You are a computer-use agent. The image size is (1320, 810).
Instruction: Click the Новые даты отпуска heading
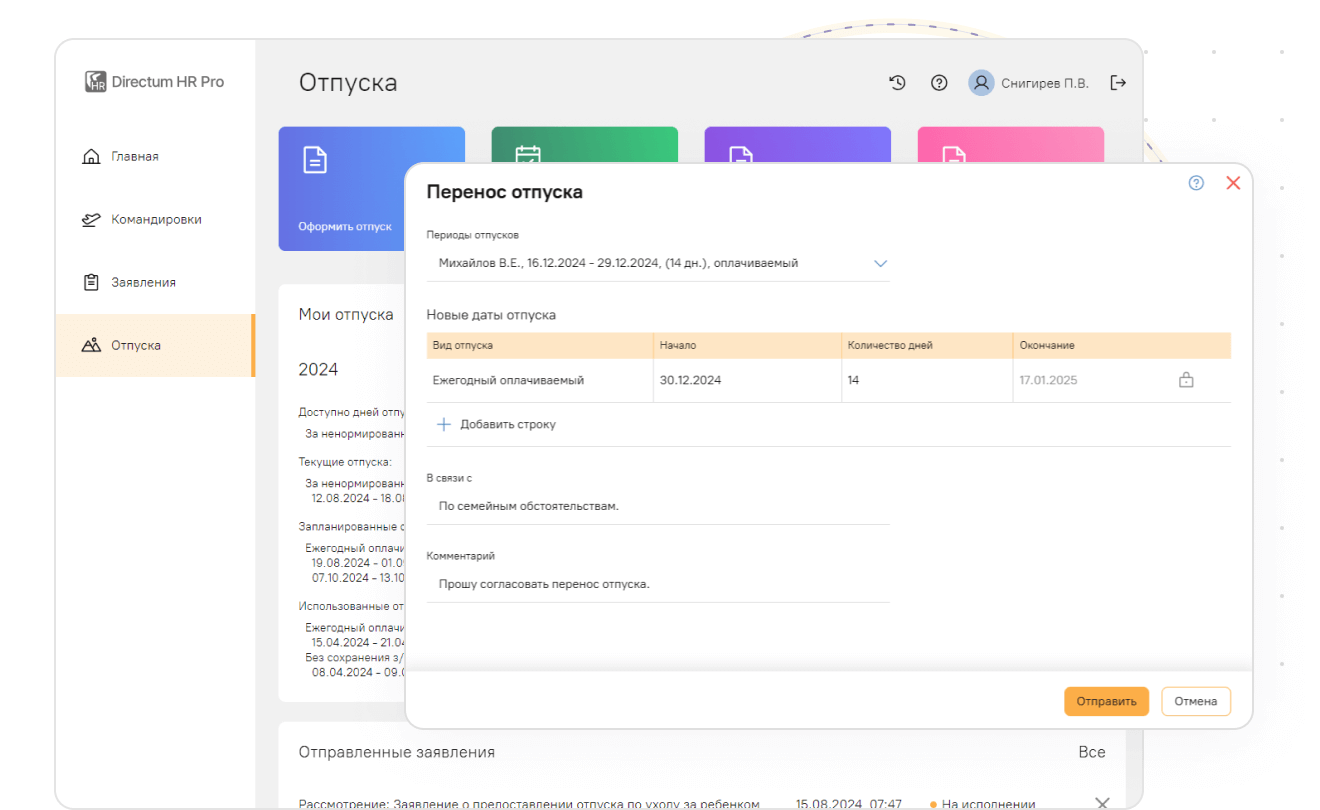[x=491, y=314]
